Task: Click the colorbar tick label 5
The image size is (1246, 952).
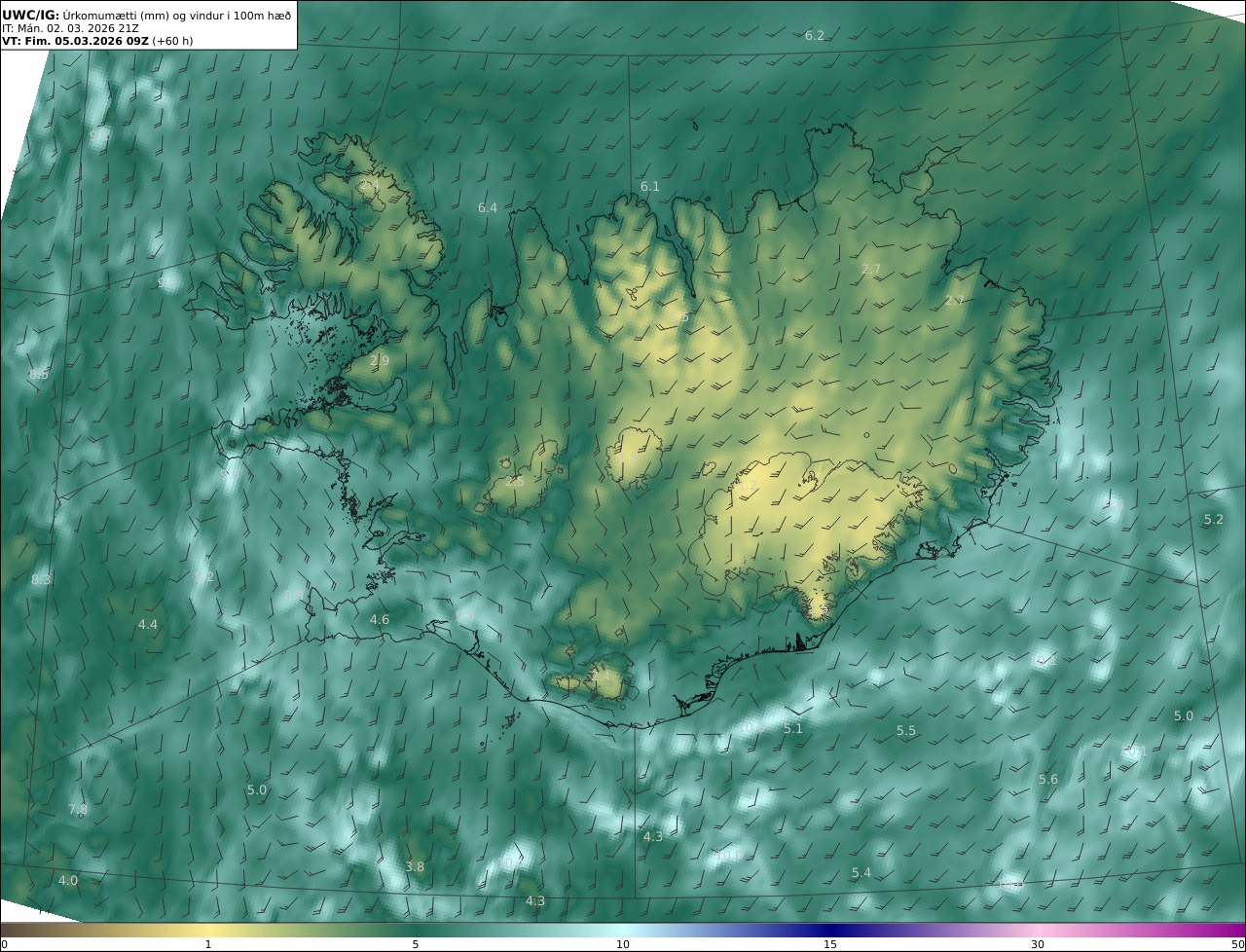Action: (416, 944)
